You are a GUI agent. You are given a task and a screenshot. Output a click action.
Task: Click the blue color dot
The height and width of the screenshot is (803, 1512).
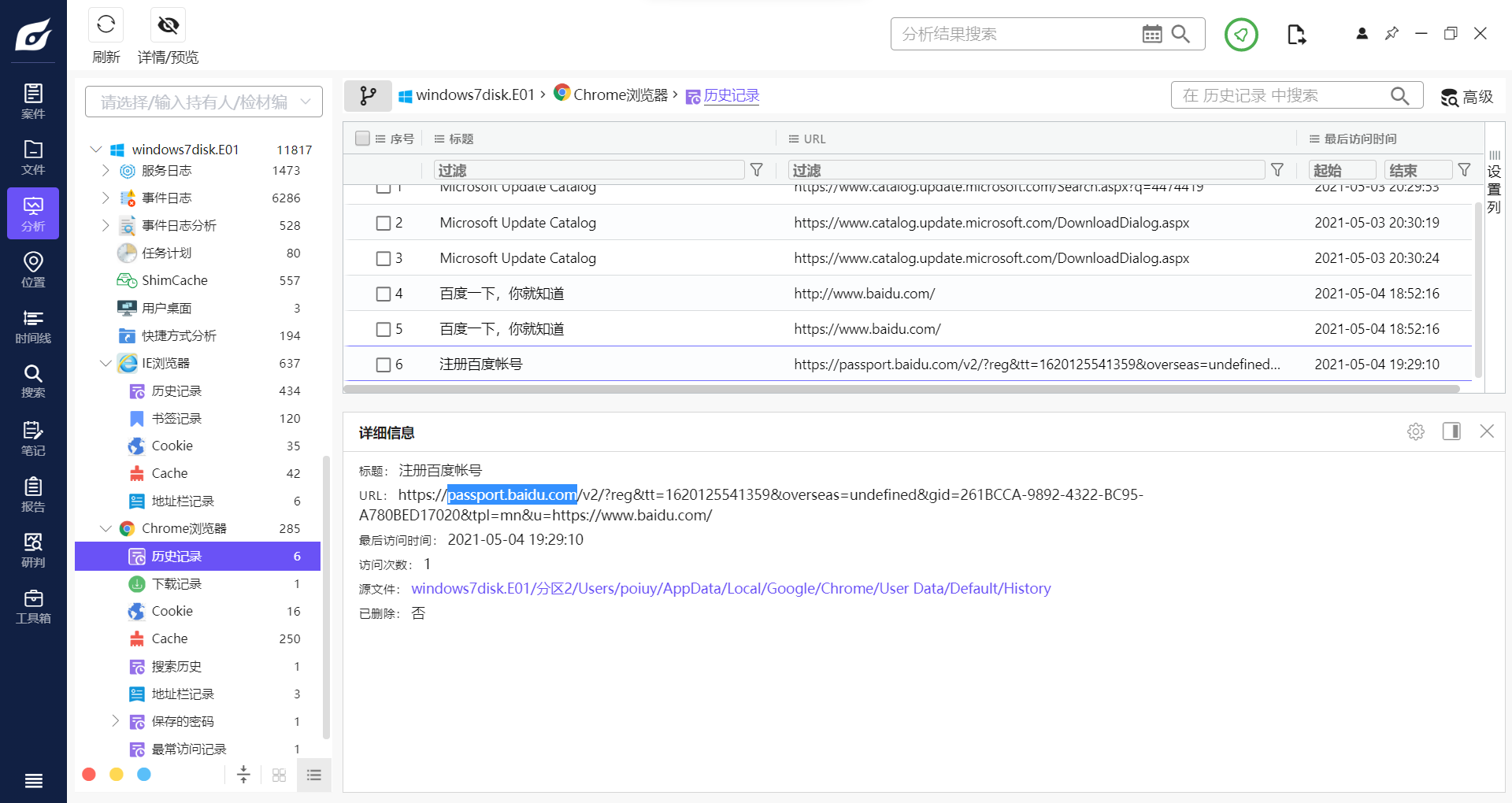click(144, 775)
